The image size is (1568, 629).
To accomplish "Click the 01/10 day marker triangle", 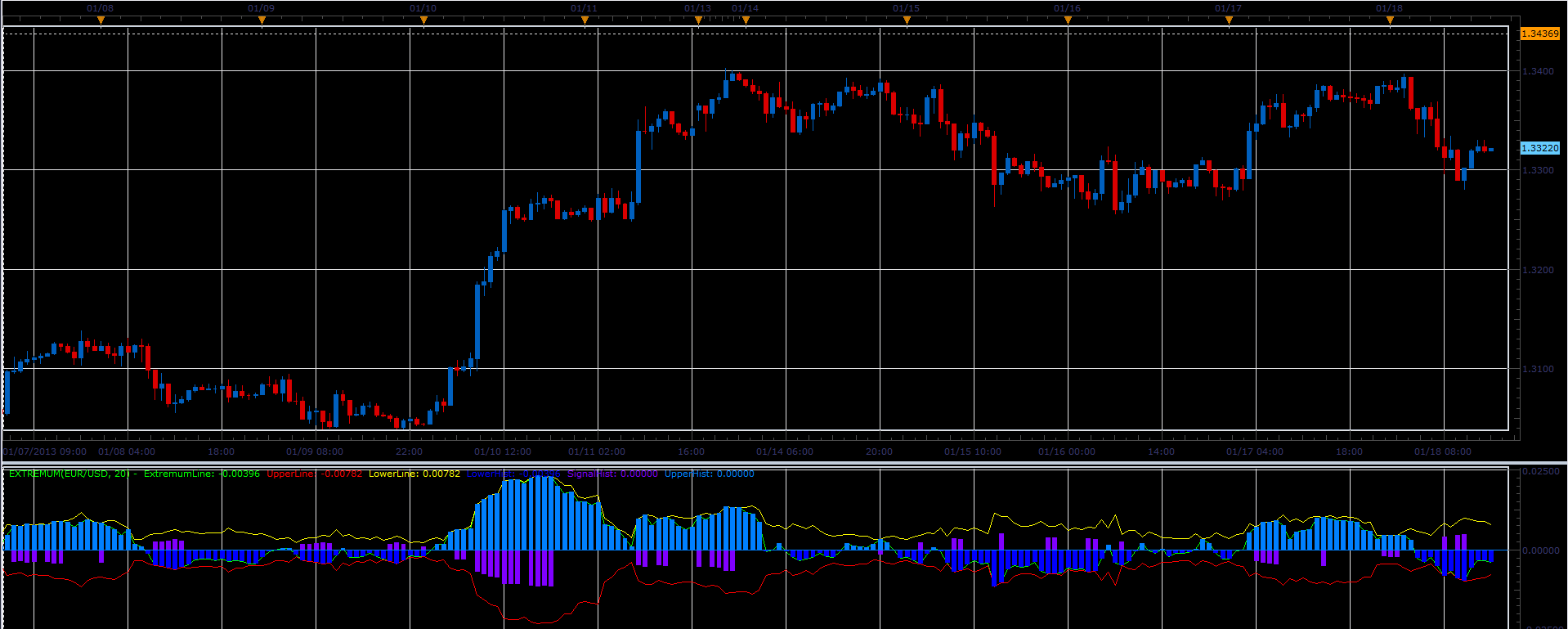I will click(x=423, y=20).
